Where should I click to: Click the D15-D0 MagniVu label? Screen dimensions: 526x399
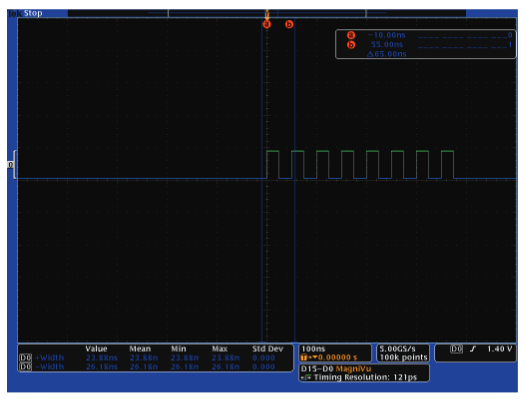(336, 369)
